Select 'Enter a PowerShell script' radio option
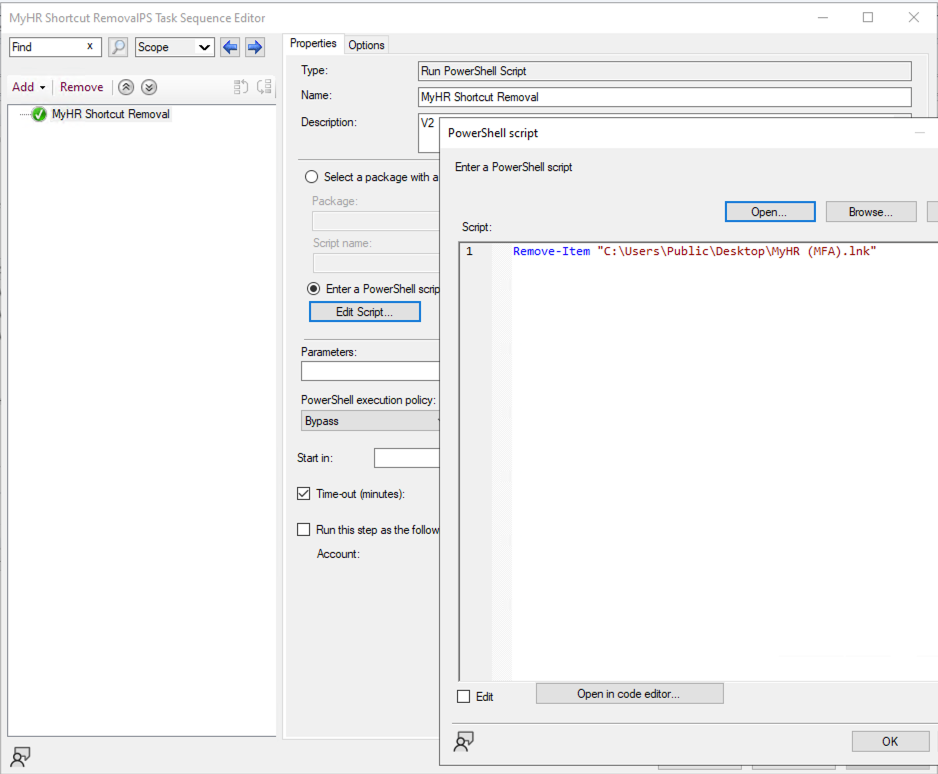Viewport: 938px width, 774px height. [313, 289]
